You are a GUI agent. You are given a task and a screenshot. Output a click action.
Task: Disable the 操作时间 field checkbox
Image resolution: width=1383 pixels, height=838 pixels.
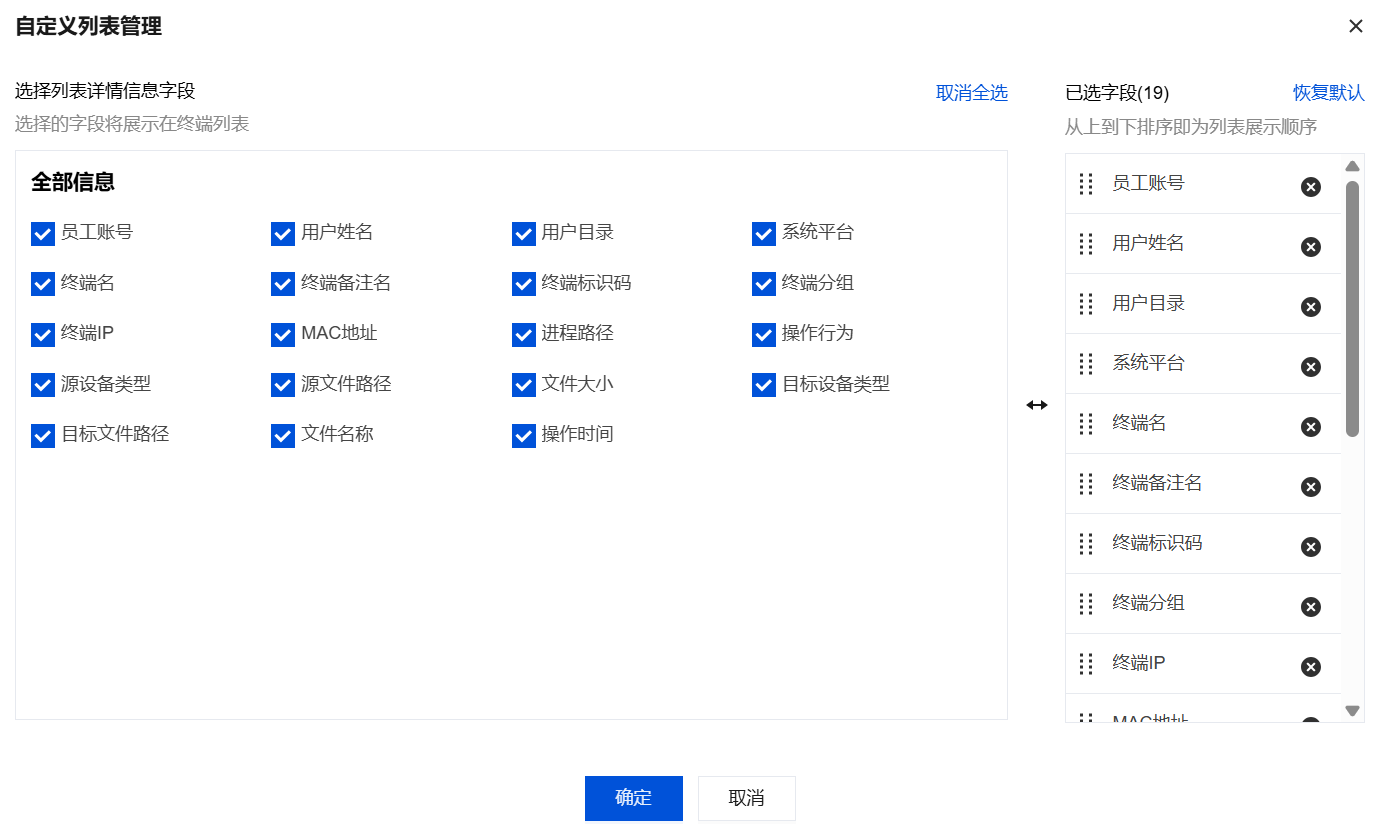point(524,436)
